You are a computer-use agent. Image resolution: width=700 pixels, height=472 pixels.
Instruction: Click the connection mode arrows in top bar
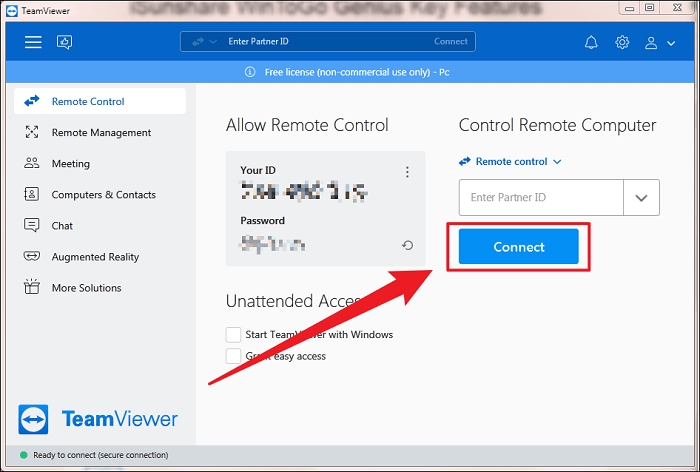(x=198, y=42)
